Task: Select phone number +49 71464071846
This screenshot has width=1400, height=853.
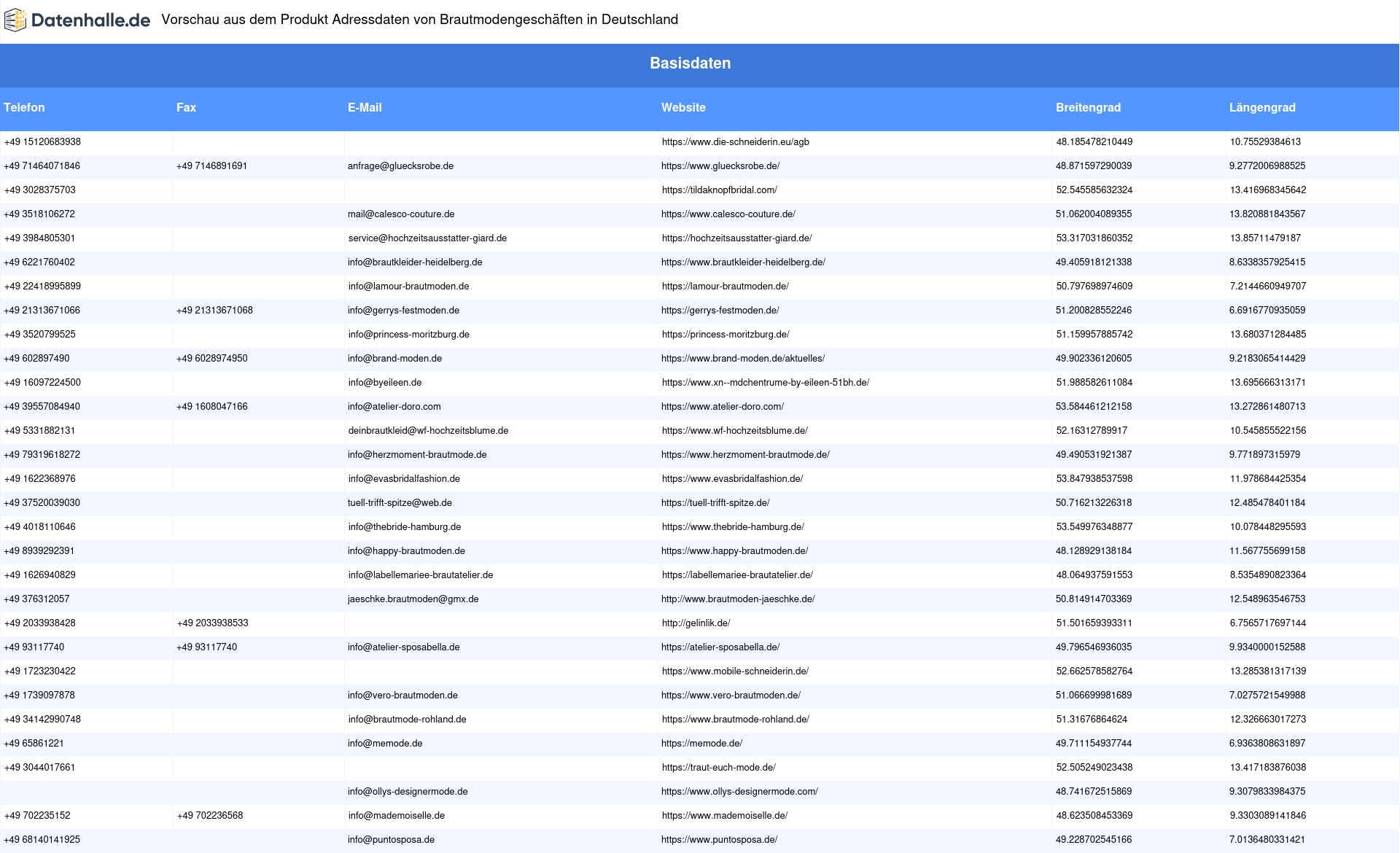Action: pos(42,166)
